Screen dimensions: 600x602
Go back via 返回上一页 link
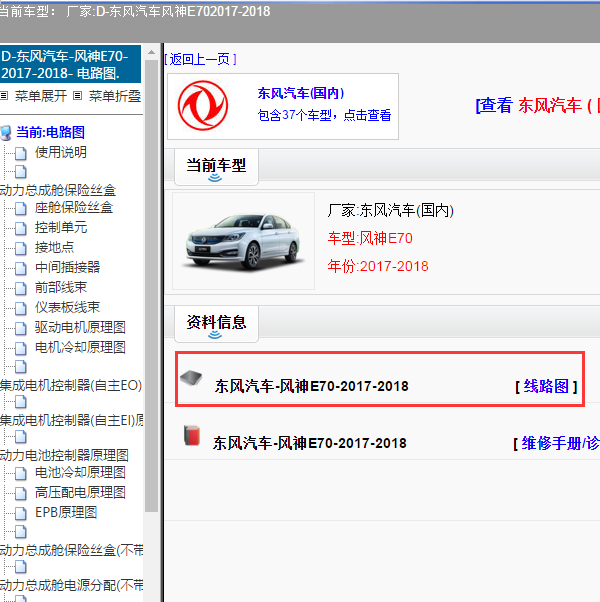(200, 60)
